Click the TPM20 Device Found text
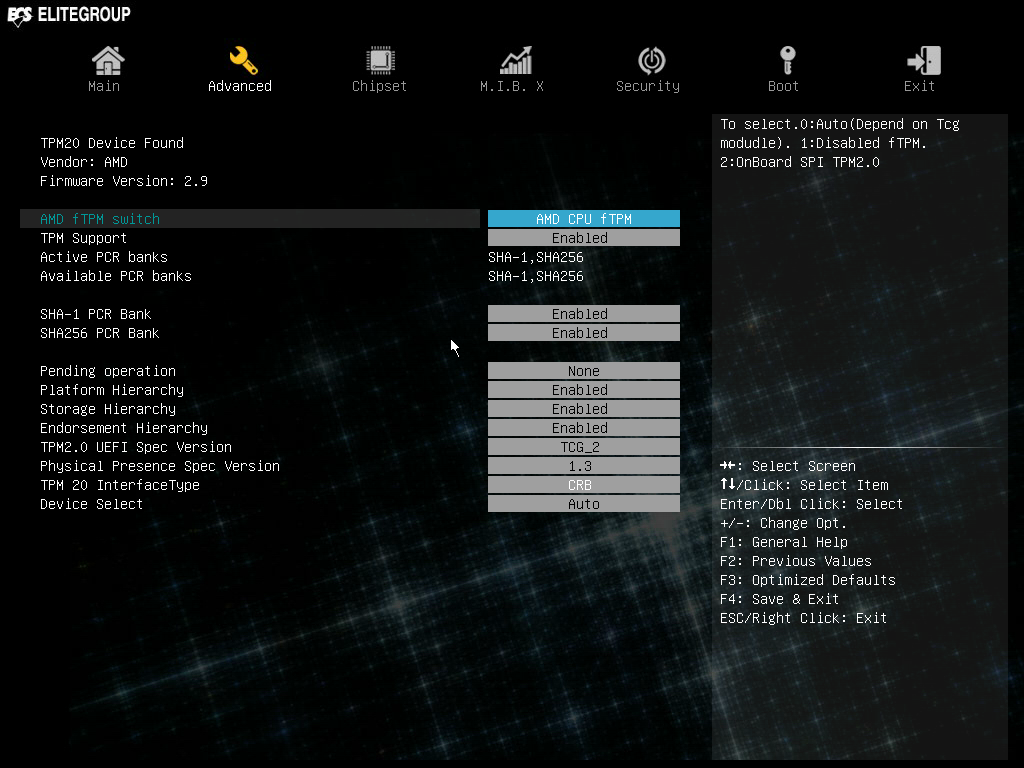This screenshot has height=768, width=1024. tap(112, 143)
